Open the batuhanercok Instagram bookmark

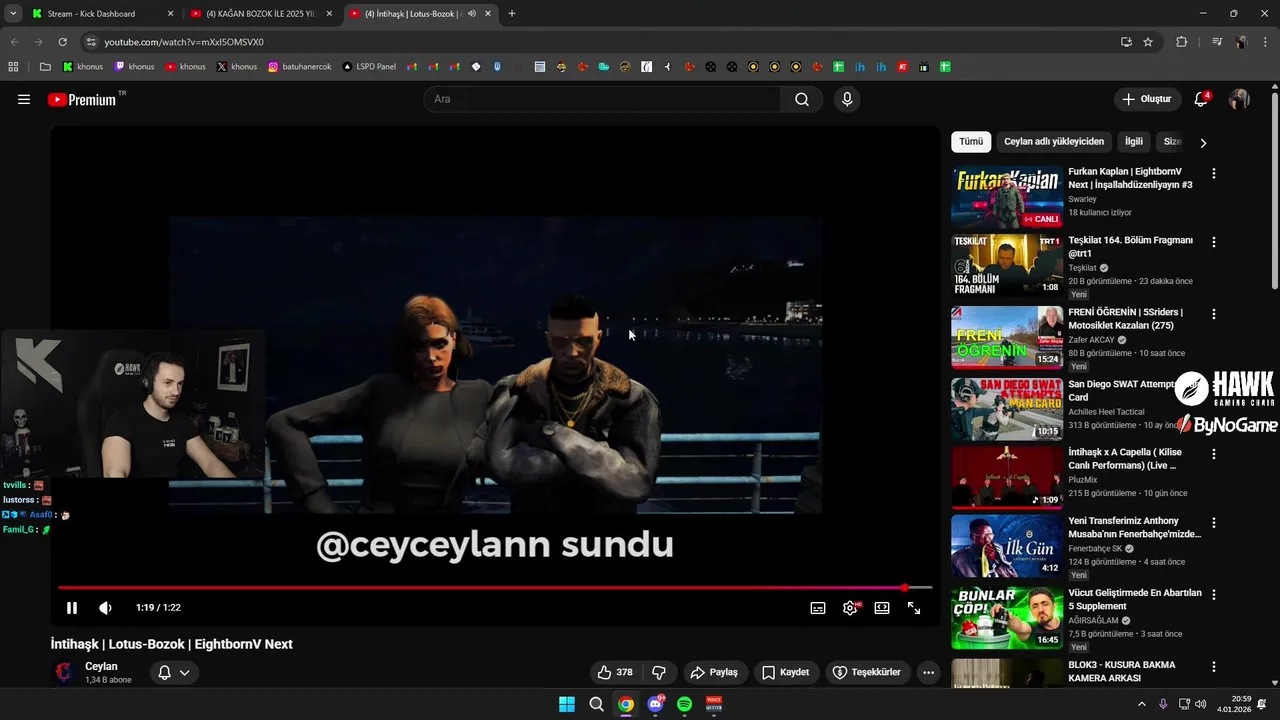[300, 67]
